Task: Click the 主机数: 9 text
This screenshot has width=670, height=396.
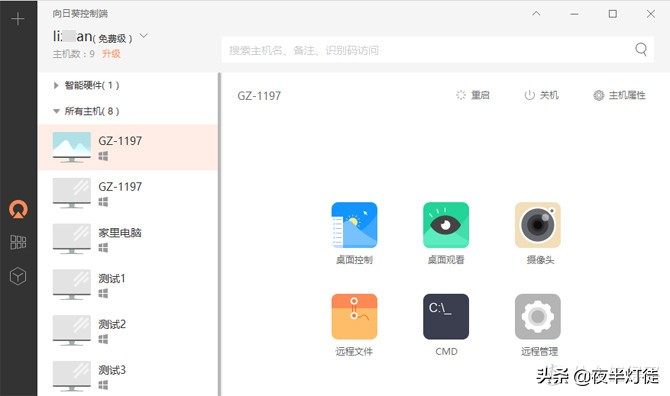Action: point(73,54)
